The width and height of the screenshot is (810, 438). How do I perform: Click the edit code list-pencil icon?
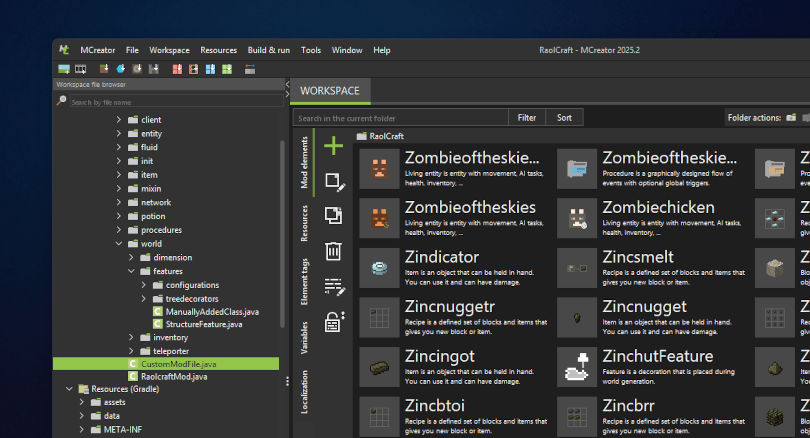[335, 287]
